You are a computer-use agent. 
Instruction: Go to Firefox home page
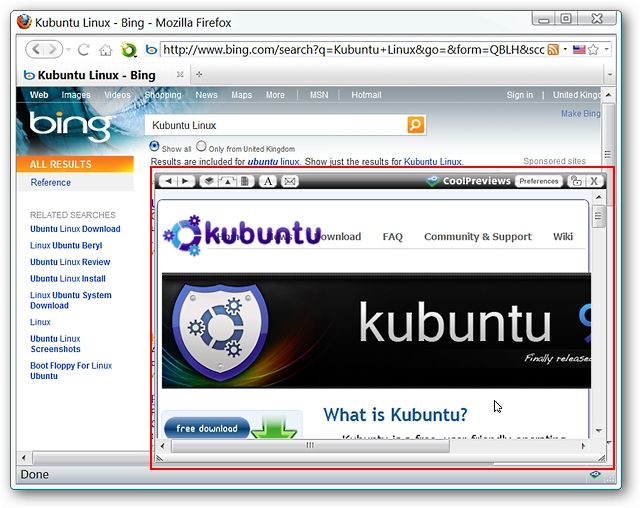tap(105, 50)
